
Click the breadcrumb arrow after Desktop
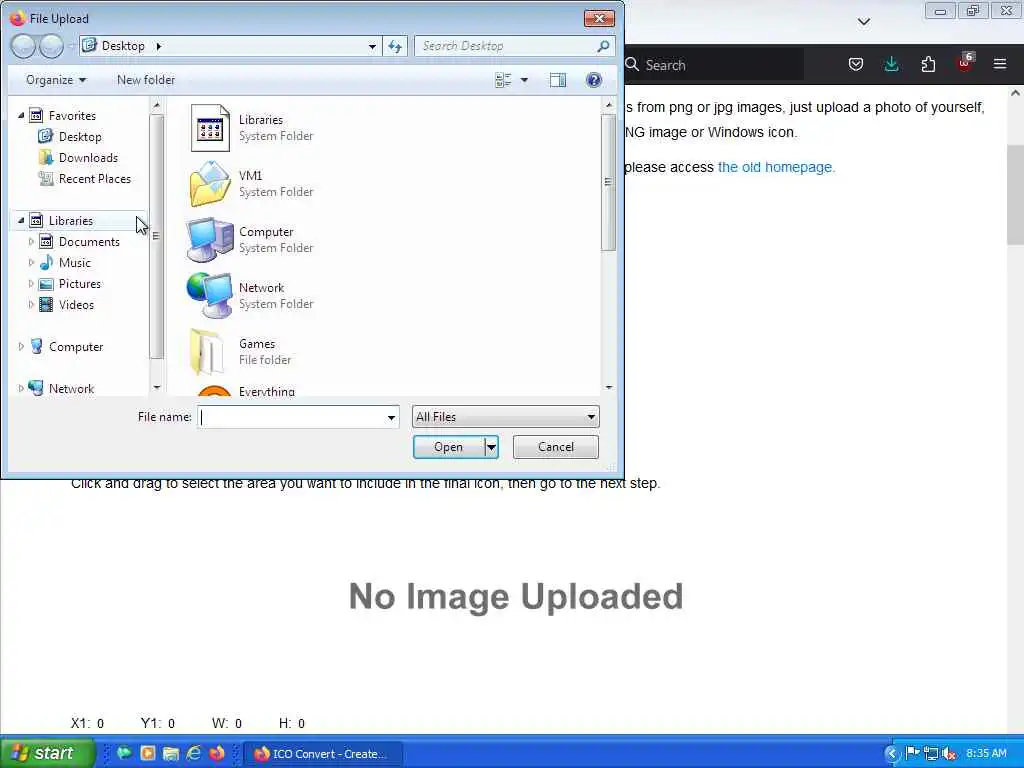click(158, 46)
